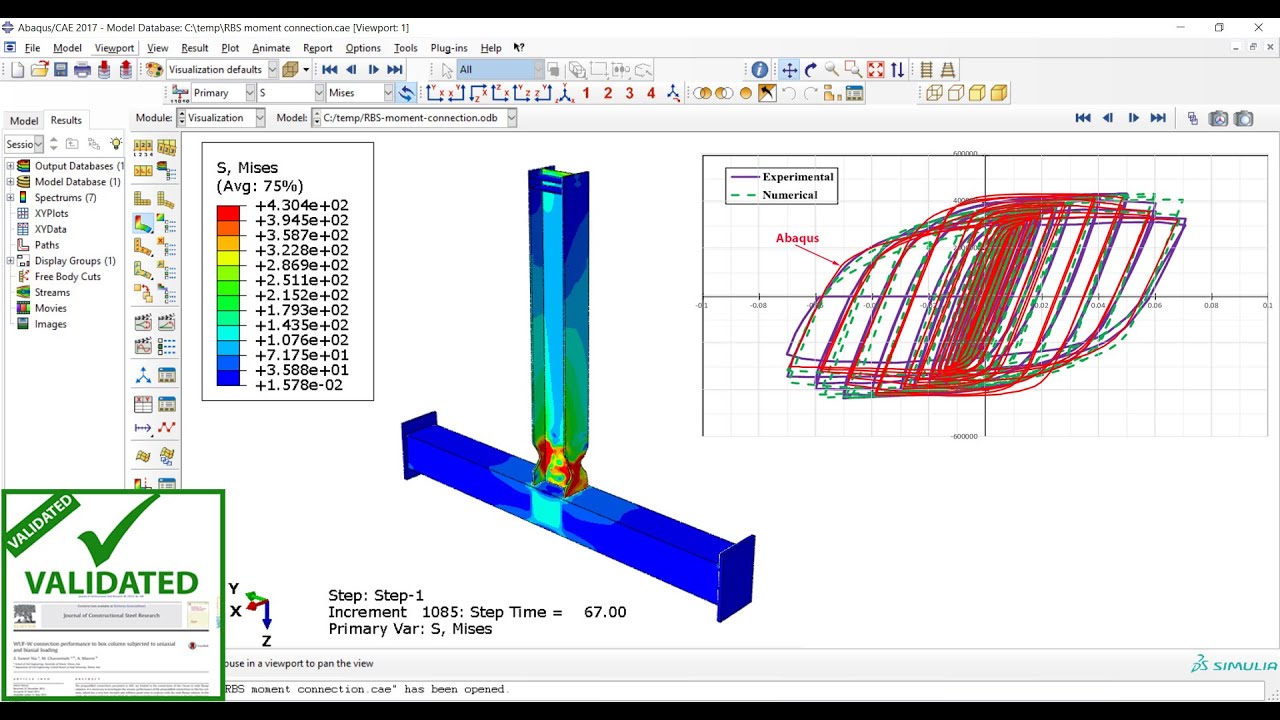Open a file with the folder icon

[39, 69]
